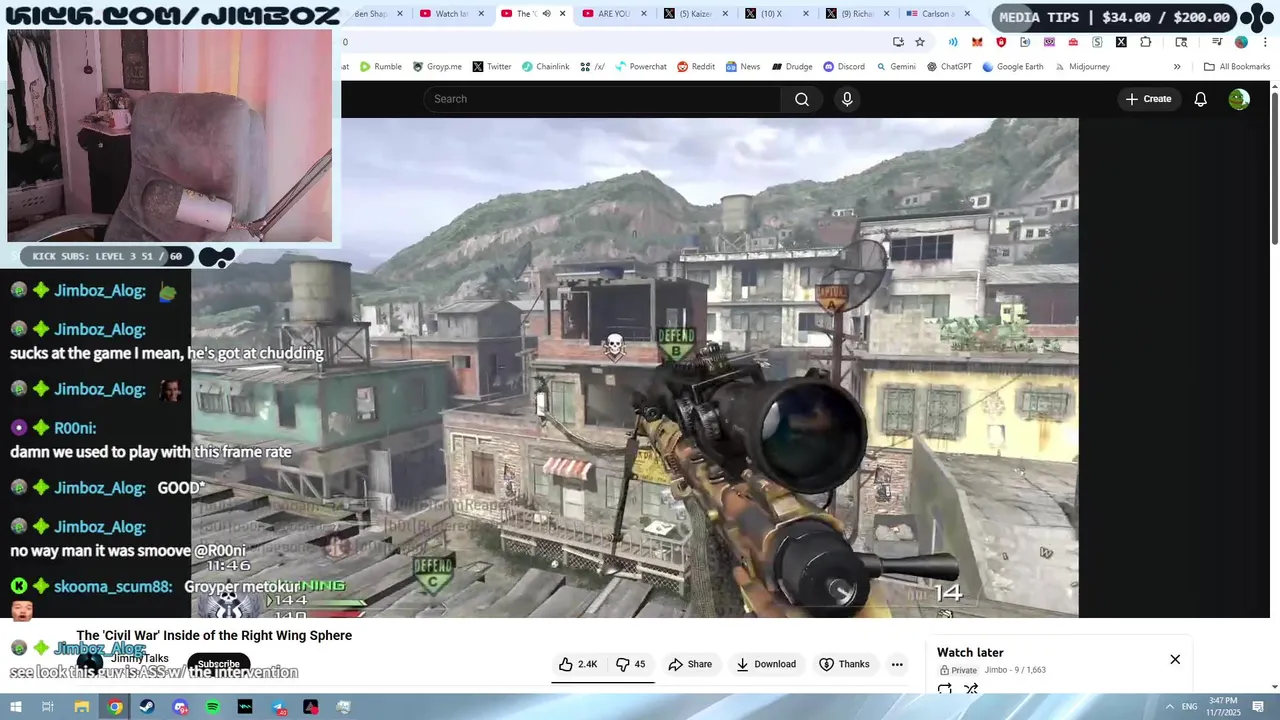
Task: Open the All Bookmarks folder
Action: tap(1237, 67)
